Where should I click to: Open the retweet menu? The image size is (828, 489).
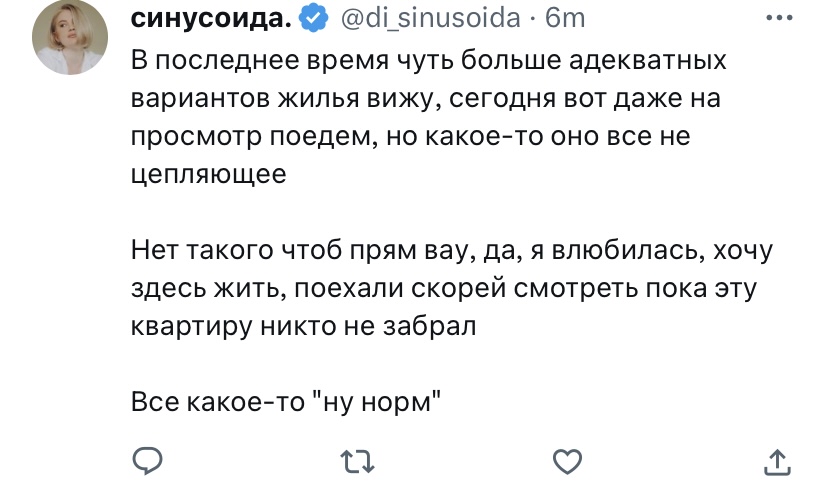click(357, 461)
